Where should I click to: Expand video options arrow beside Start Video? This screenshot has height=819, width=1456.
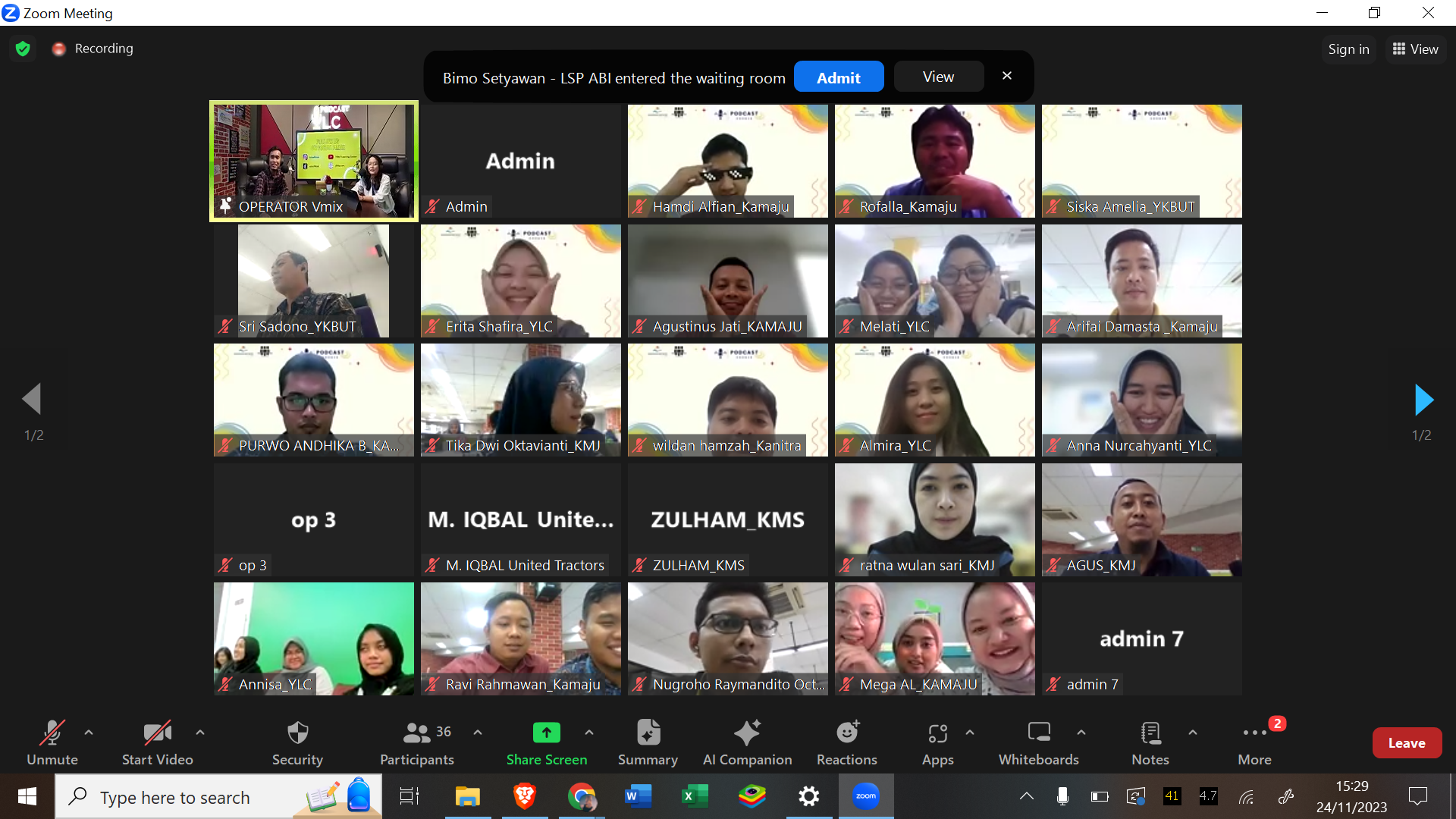200,733
